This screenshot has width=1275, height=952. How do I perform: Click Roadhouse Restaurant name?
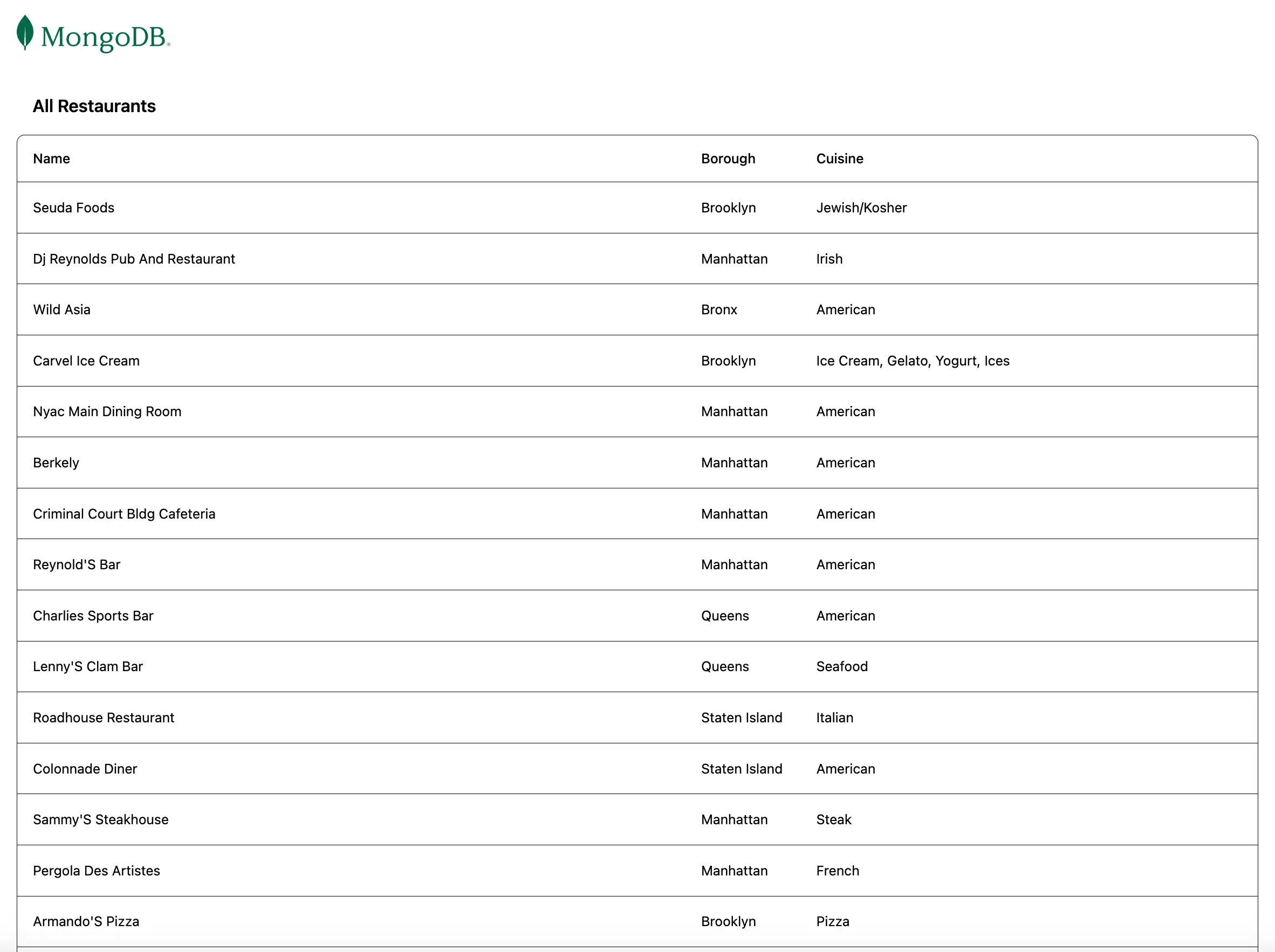click(103, 718)
